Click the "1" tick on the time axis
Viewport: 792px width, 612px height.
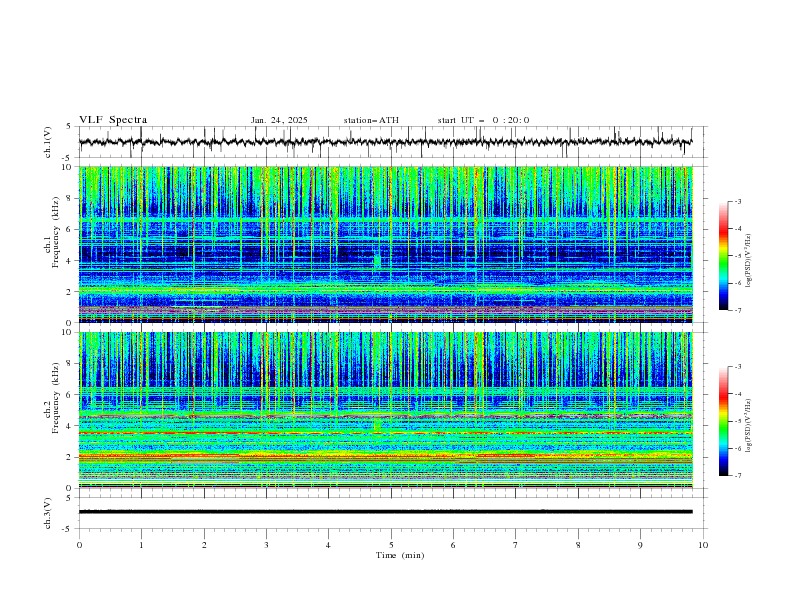141,545
